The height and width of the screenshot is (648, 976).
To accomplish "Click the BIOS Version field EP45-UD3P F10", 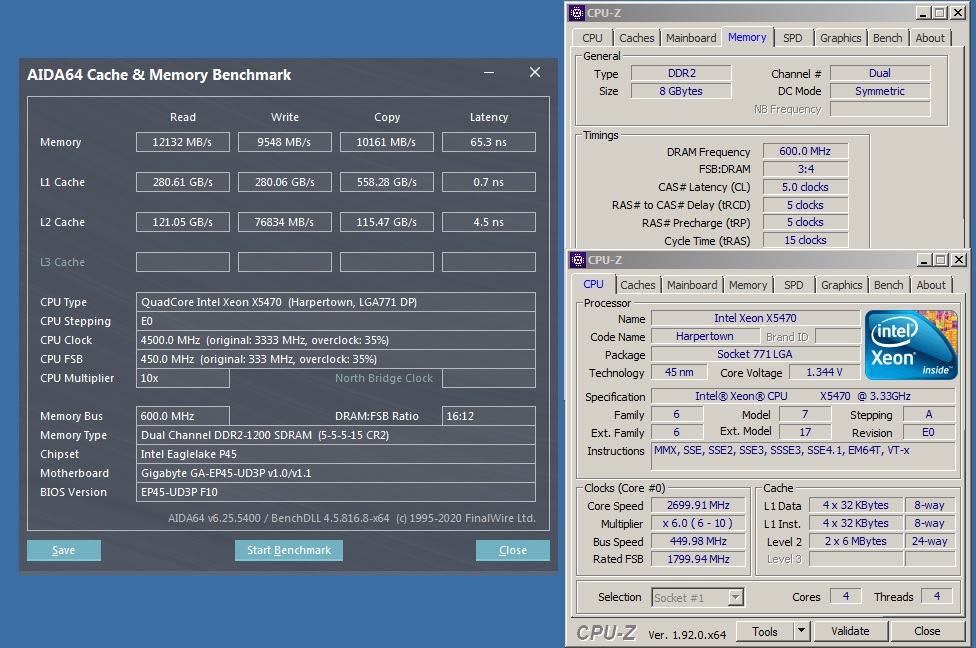I will pyautogui.click(x=336, y=492).
